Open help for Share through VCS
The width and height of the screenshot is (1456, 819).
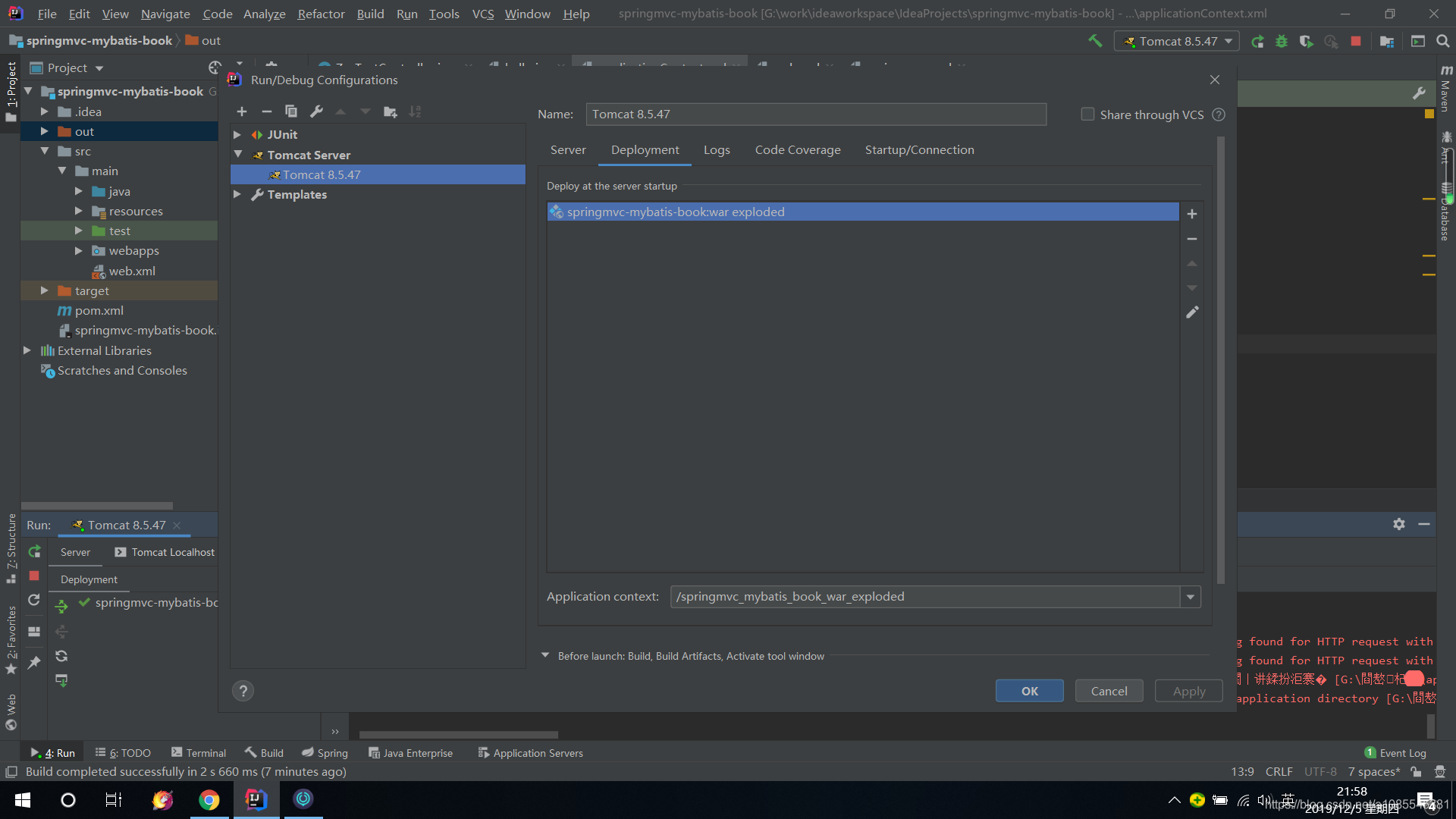click(1219, 115)
